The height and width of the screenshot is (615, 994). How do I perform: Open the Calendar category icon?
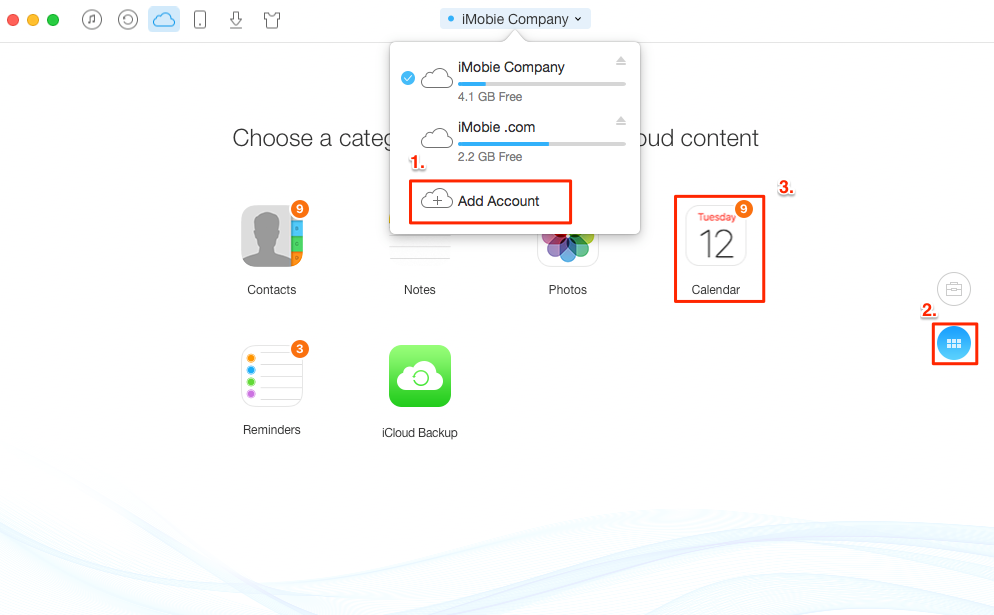click(716, 236)
